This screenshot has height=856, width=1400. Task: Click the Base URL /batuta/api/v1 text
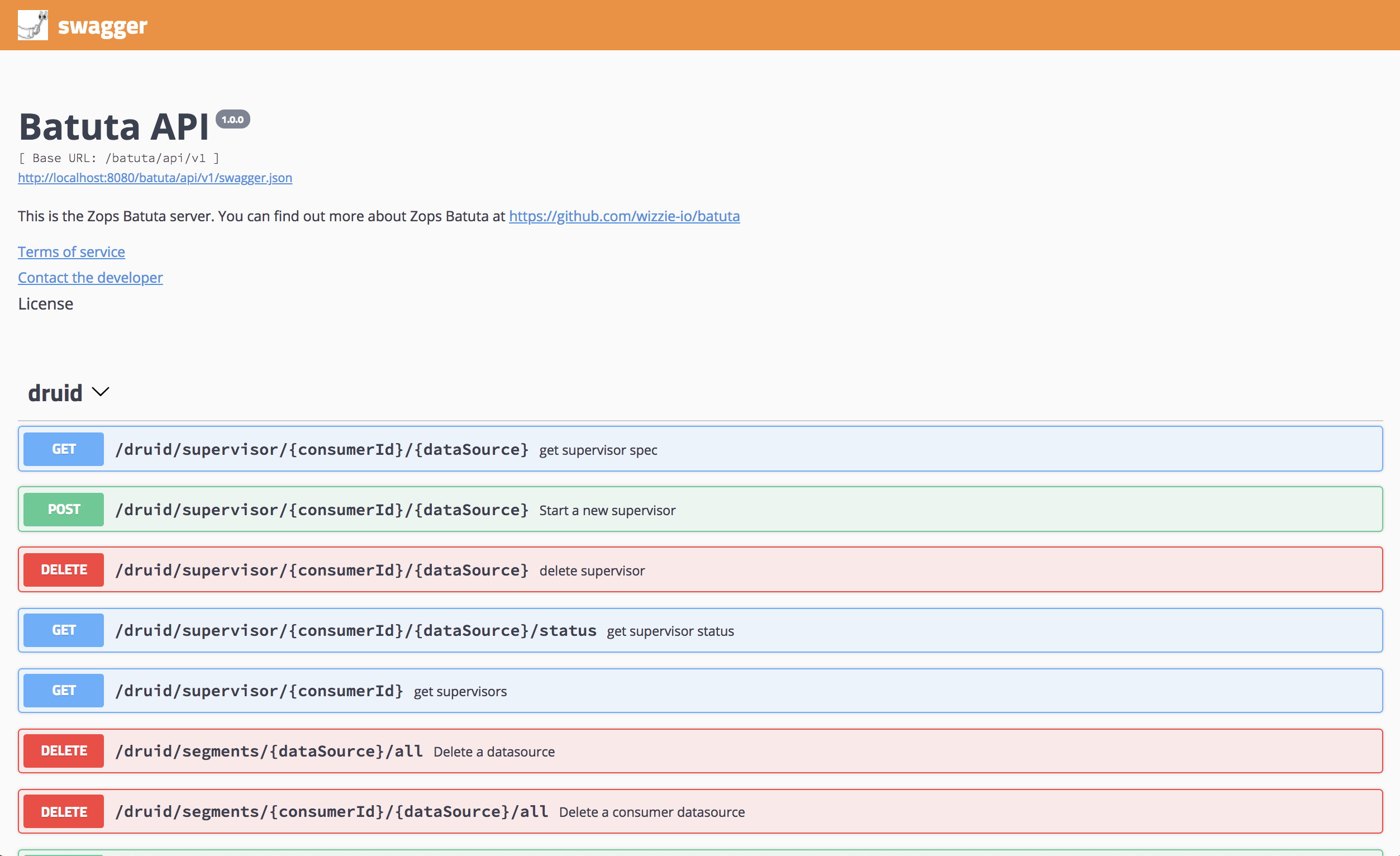coord(119,158)
